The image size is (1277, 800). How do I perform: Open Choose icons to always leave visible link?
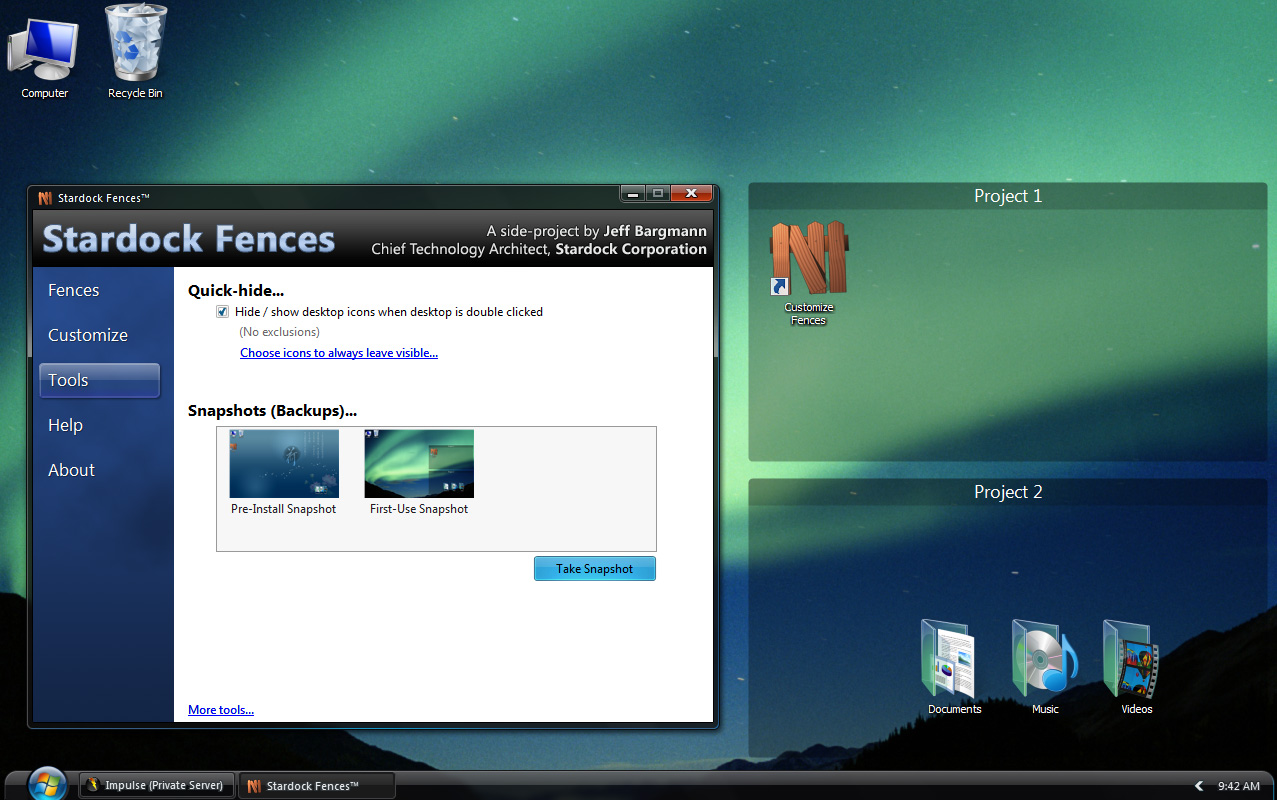tap(339, 353)
